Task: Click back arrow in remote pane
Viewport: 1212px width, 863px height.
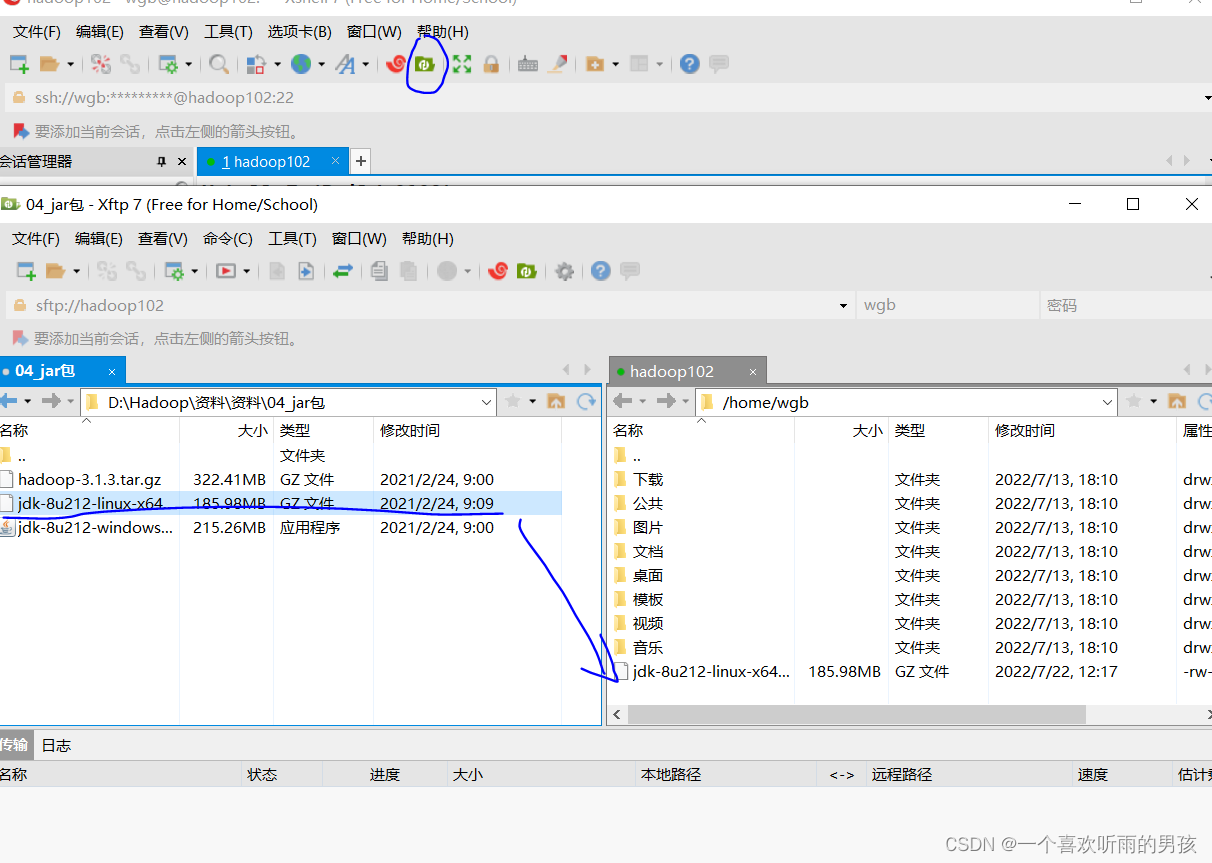Action: coord(622,401)
